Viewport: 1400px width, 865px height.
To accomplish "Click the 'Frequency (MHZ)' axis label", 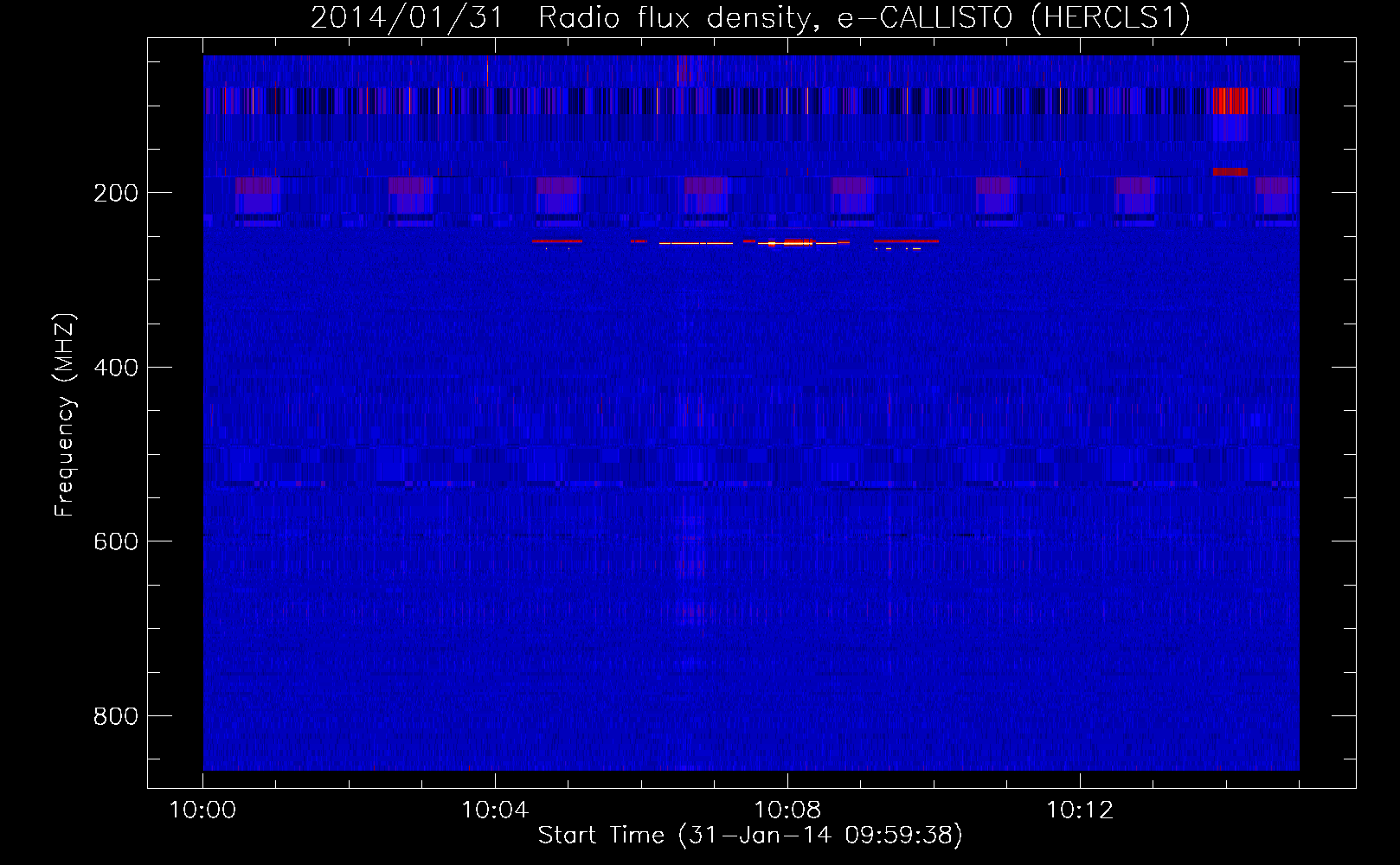I will coord(65,415).
